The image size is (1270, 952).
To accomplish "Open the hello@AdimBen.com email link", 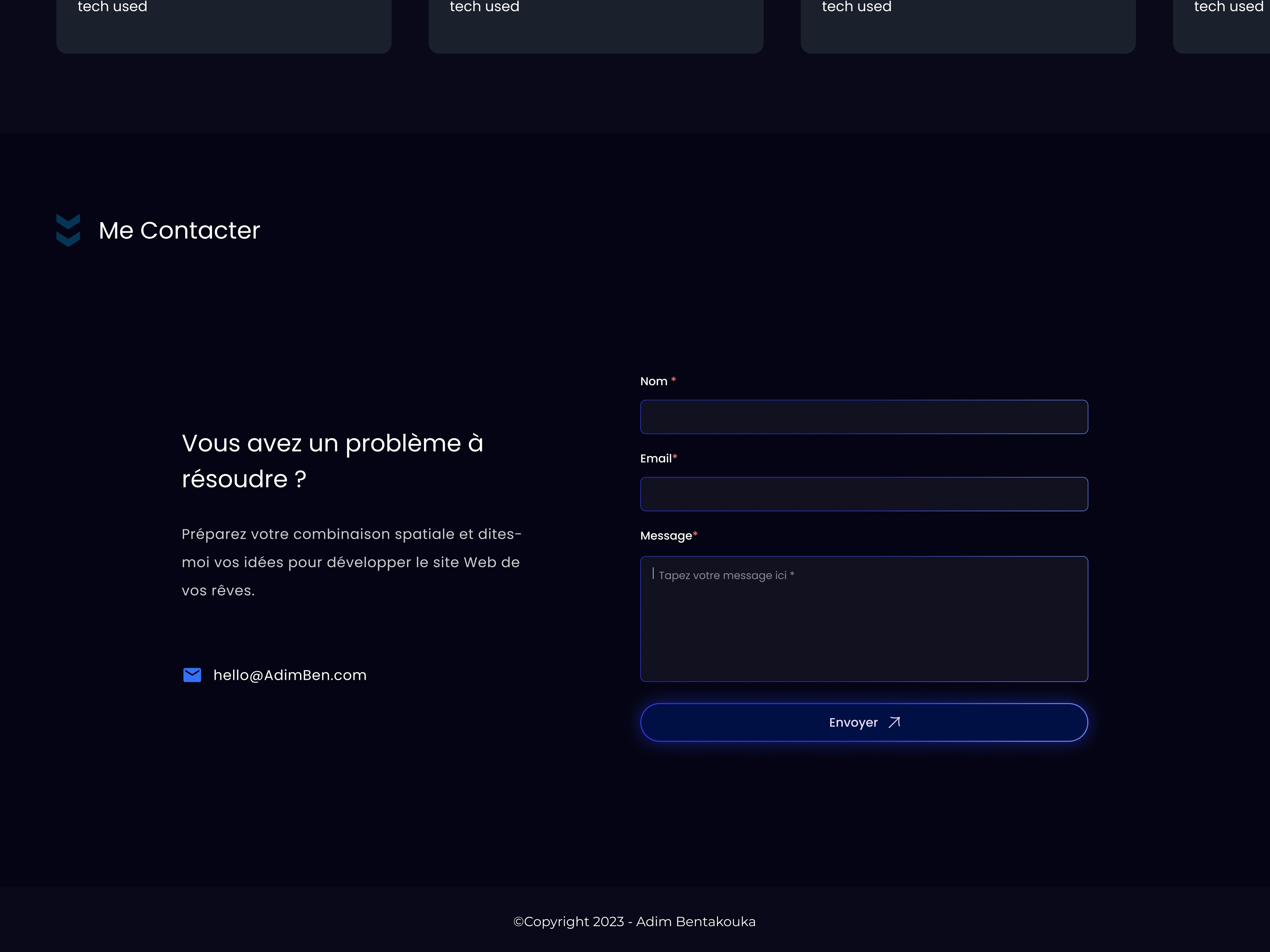I will click(x=290, y=675).
